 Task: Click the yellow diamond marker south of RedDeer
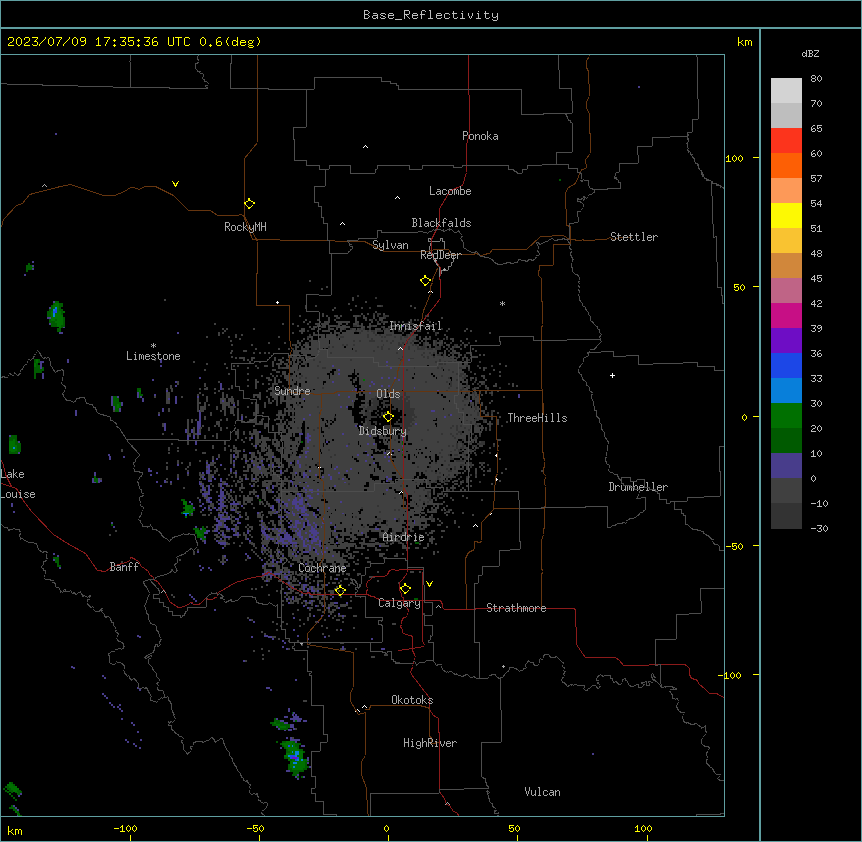(426, 281)
